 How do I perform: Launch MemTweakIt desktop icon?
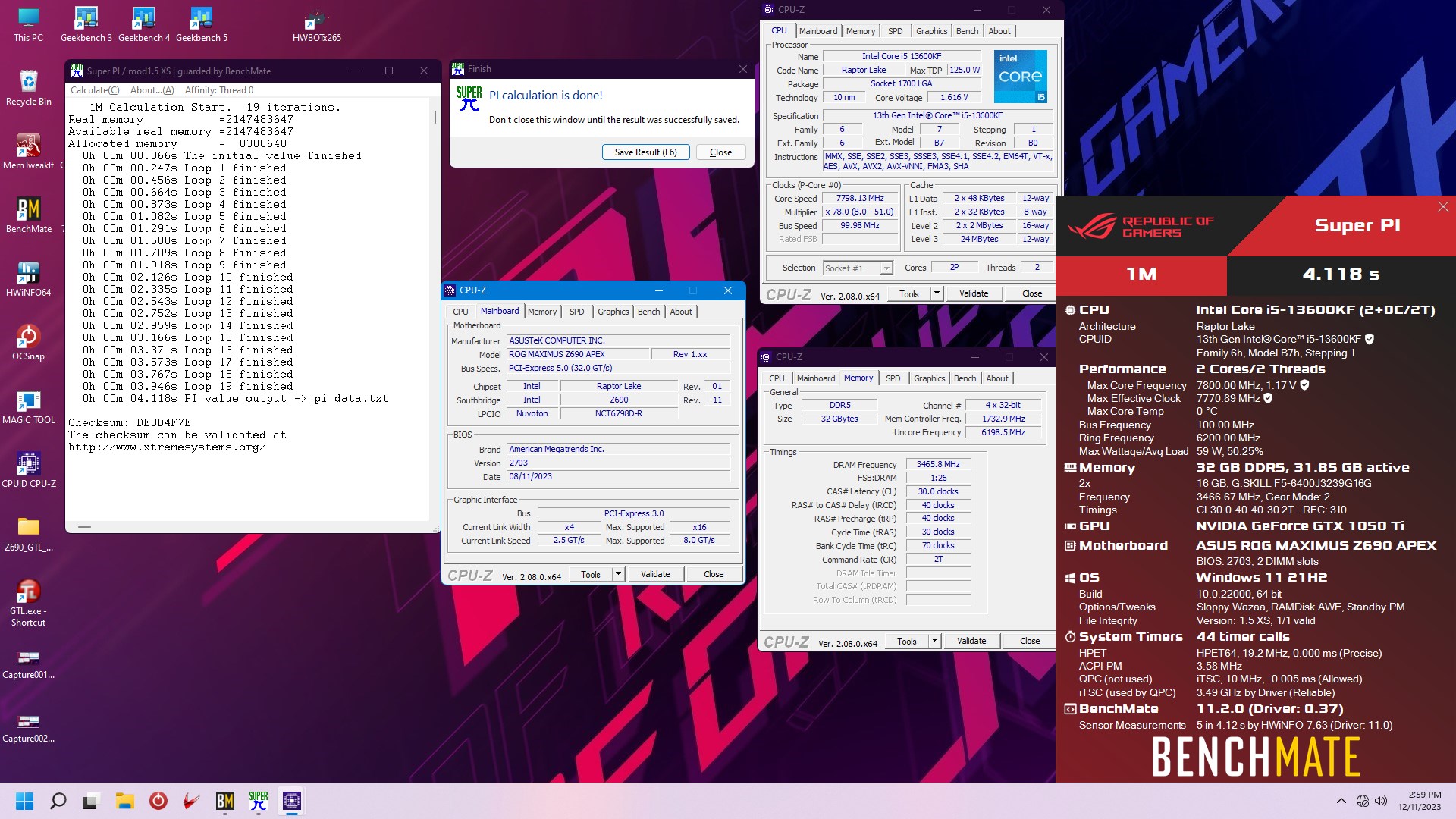click(28, 152)
